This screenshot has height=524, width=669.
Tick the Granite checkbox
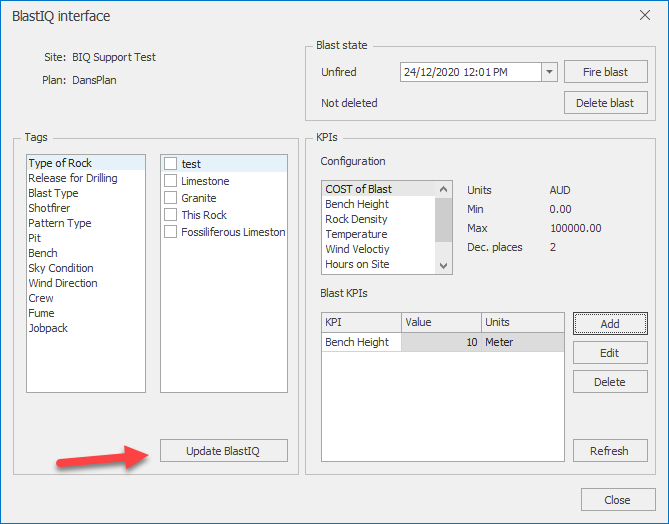pos(171,198)
